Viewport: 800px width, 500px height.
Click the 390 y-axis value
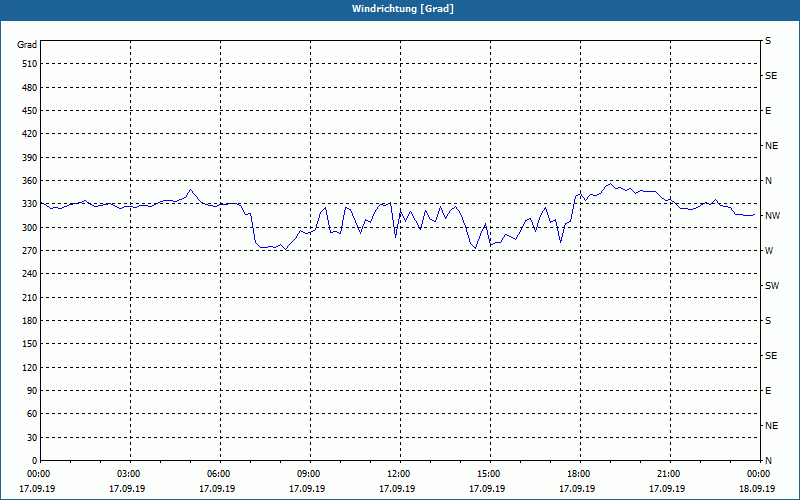click(x=30, y=158)
